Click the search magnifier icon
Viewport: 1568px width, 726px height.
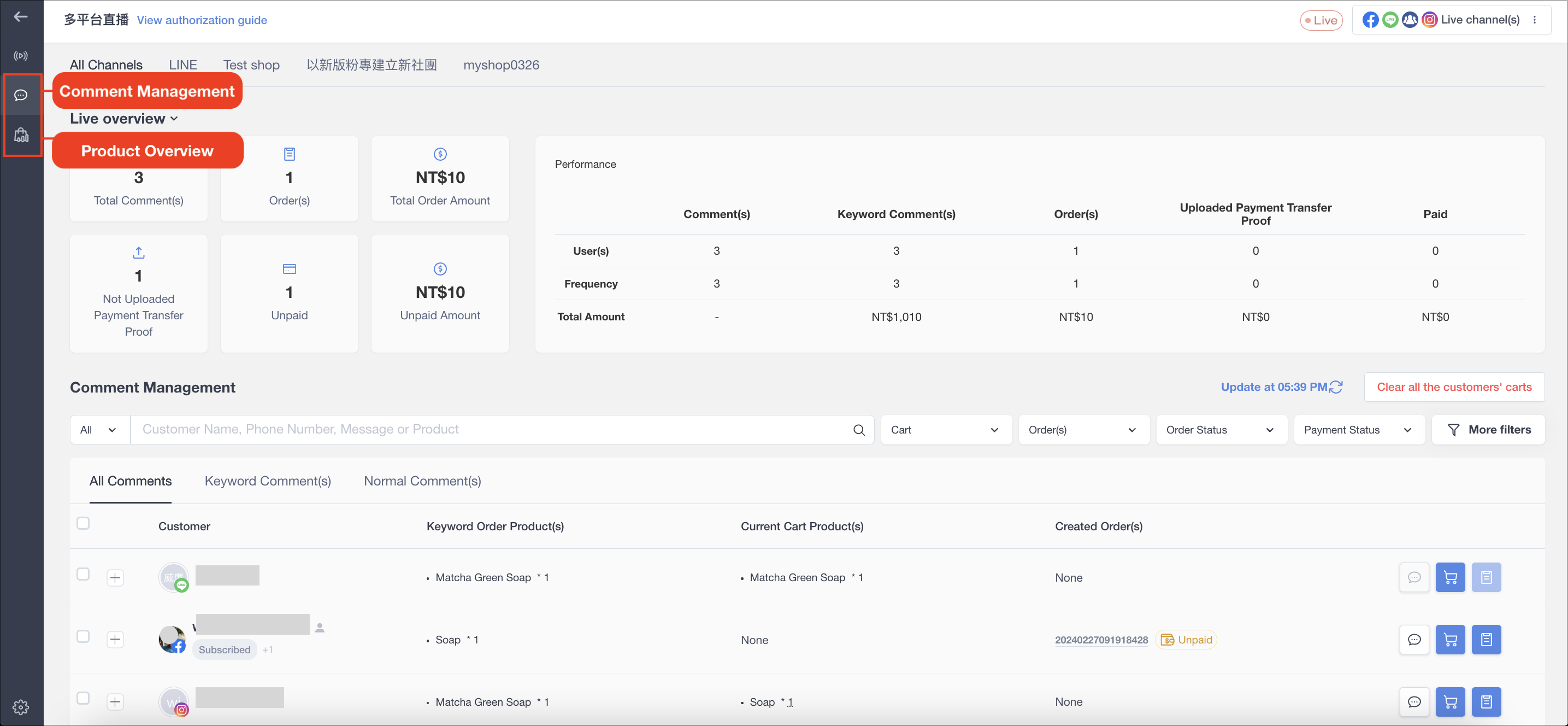point(859,430)
